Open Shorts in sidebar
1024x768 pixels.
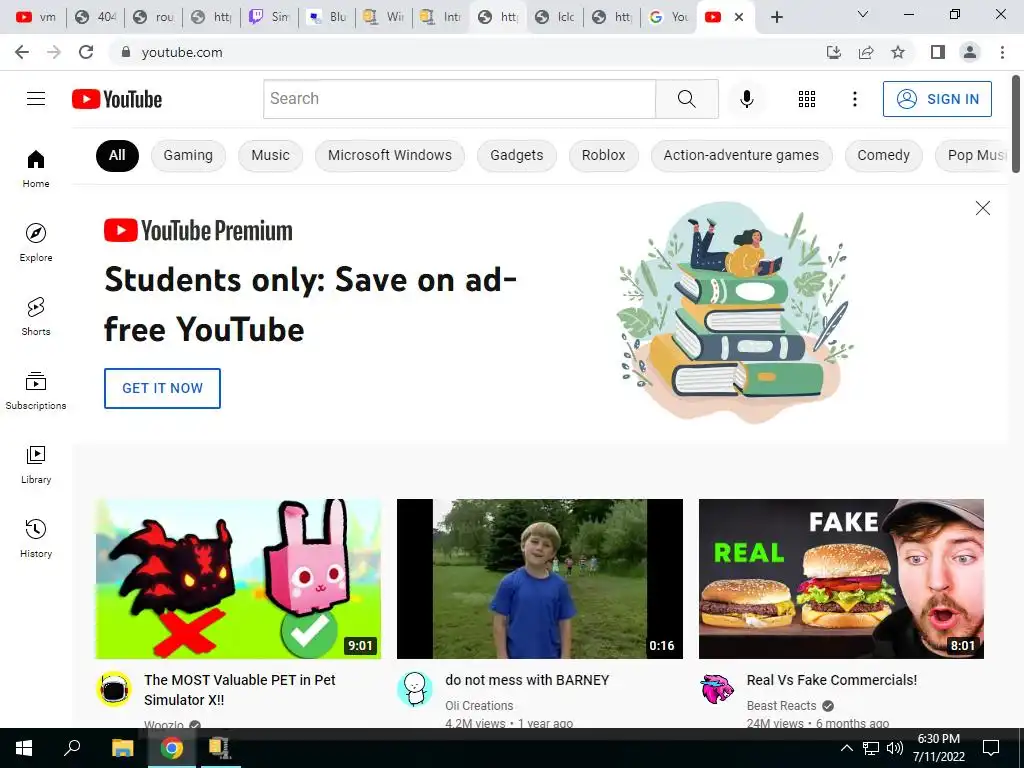click(36, 316)
